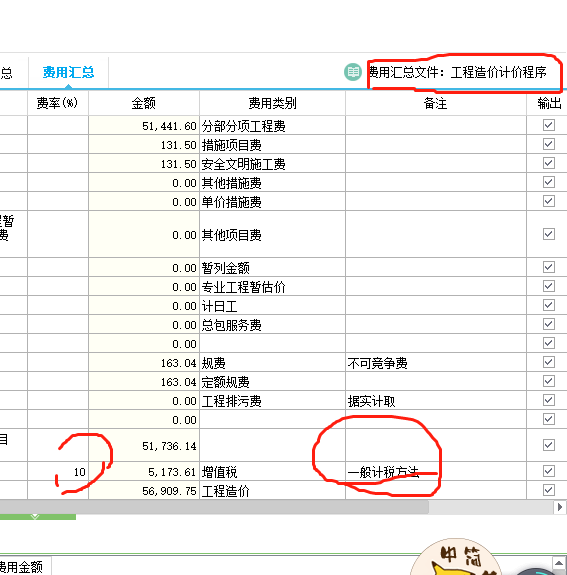
Task: Click the up arrow of the lower vertical scrollbar
Action: point(559,563)
